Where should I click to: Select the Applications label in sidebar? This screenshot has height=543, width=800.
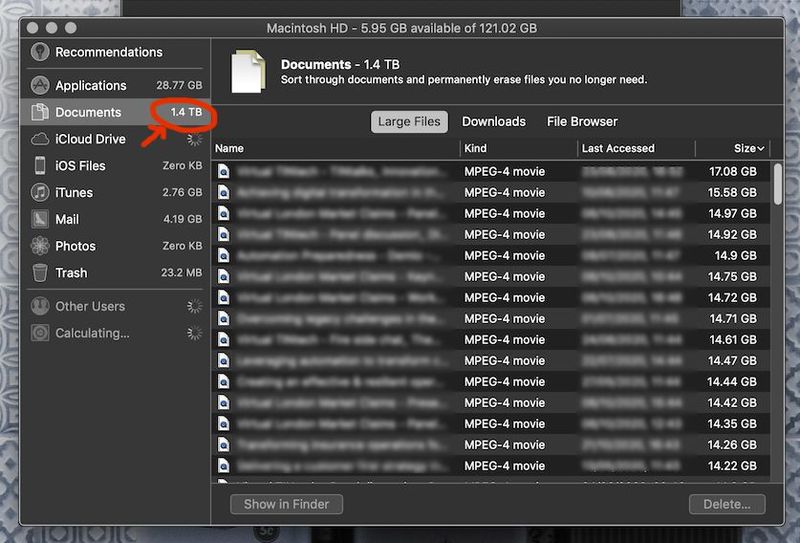tap(91, 85)
